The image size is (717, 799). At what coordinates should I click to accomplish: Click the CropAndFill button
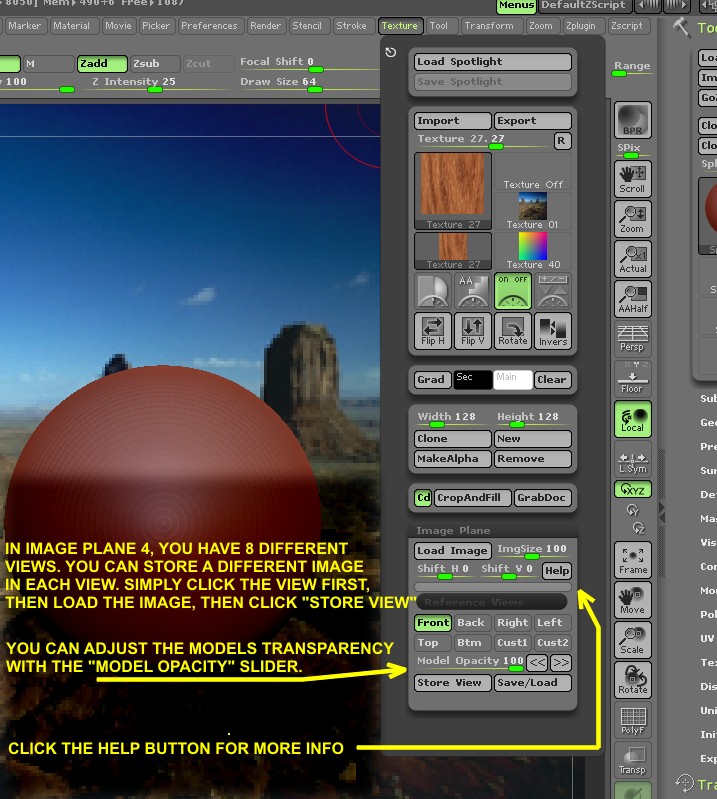pyautogui.click(x=472, y=498)
